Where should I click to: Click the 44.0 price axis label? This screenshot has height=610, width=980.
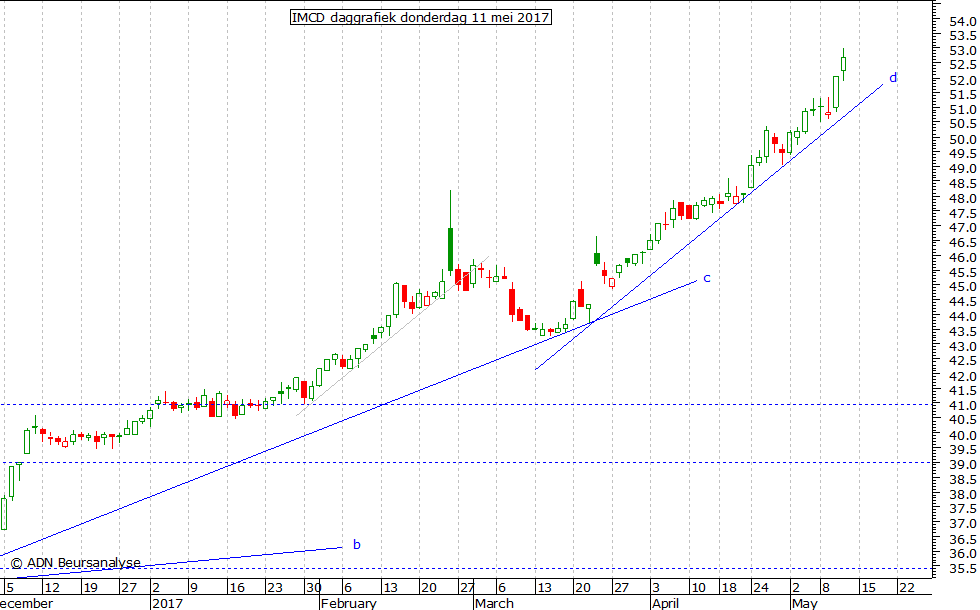click(962, 317)
